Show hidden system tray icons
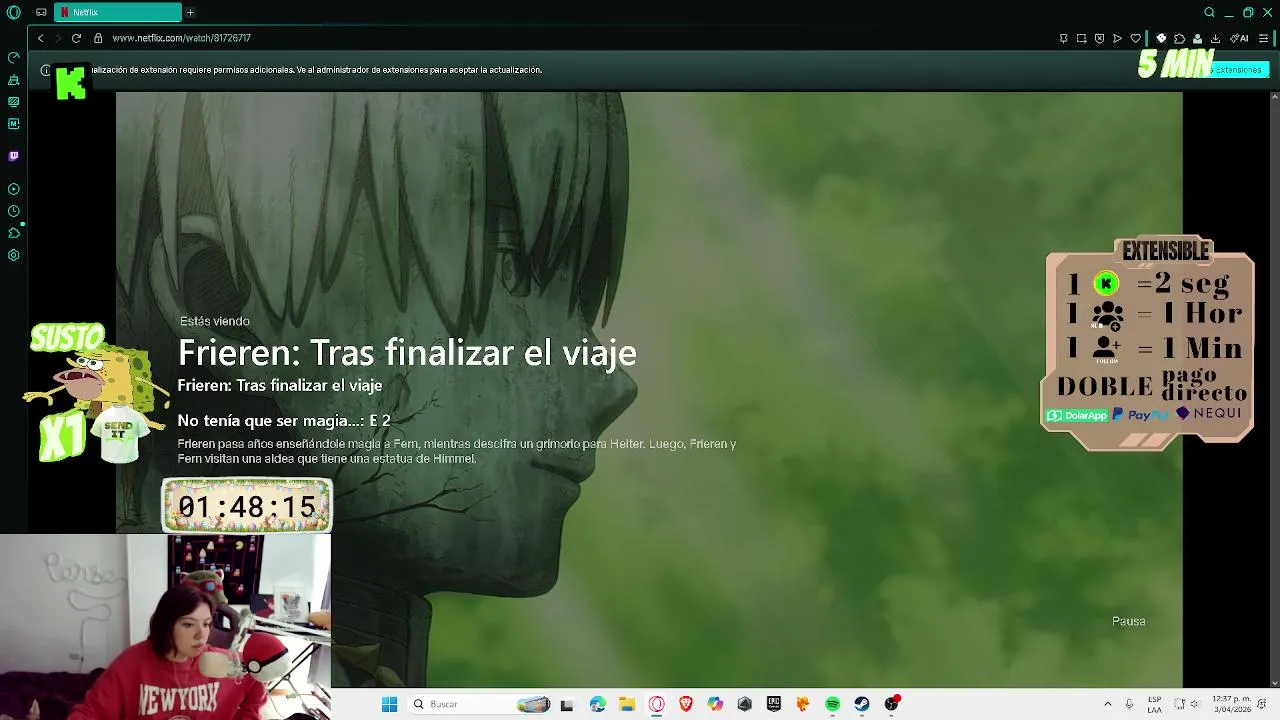The height and width of the screenshot is (720, 1280). [1107, 704]
